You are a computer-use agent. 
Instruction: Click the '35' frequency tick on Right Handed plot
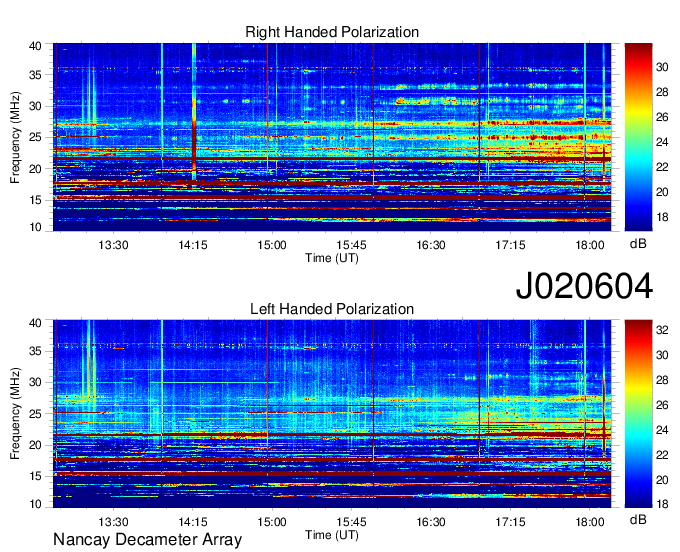click(35, 75)
